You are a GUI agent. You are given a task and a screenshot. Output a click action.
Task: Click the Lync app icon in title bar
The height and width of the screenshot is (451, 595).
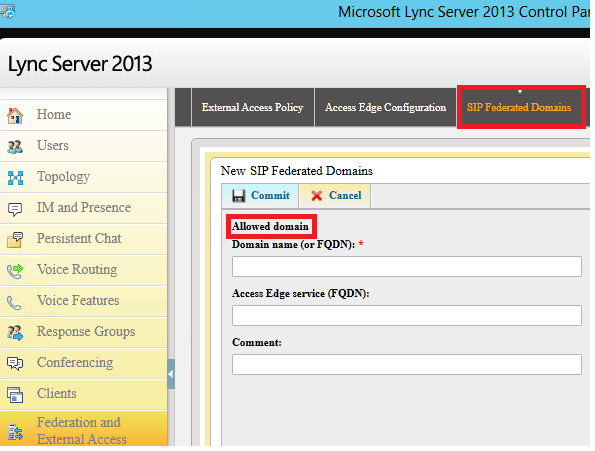(7, 11)
